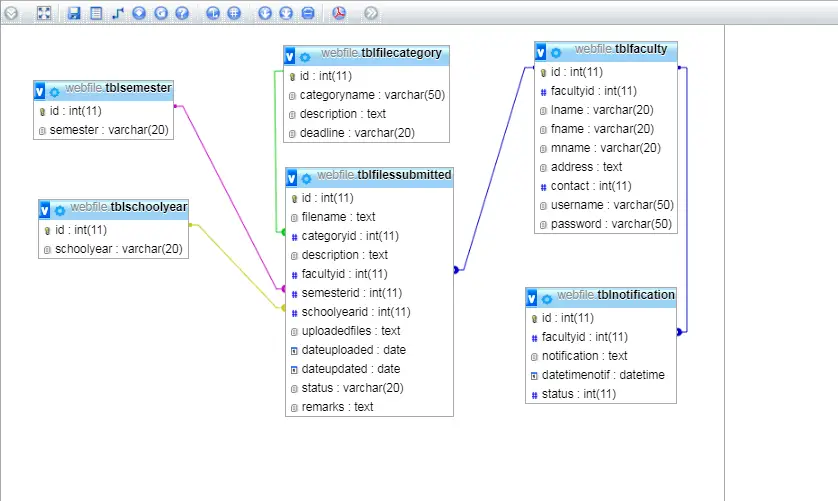The height and width of the screenshot is (501, 838).
Task: Open help with the question mark icon
Action: 182,13
